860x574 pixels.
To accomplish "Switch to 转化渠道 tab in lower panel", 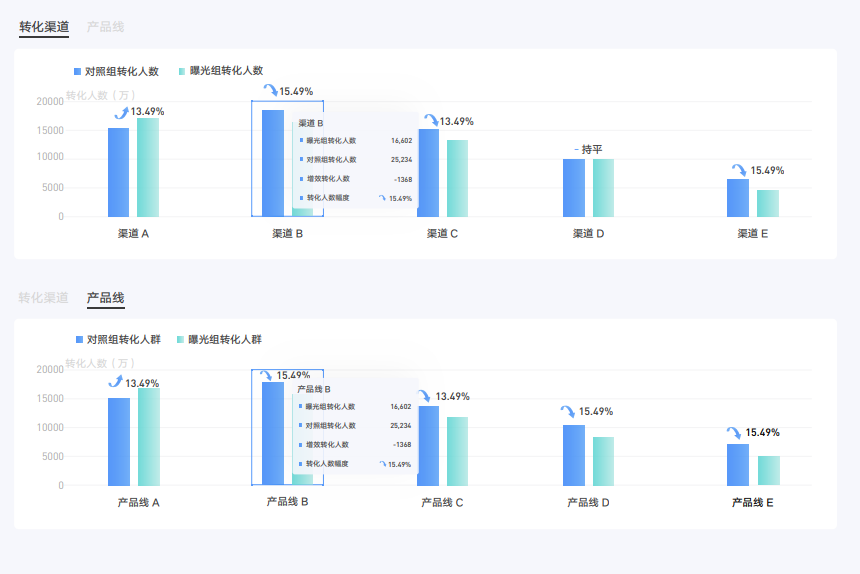I will pos(43,298).
